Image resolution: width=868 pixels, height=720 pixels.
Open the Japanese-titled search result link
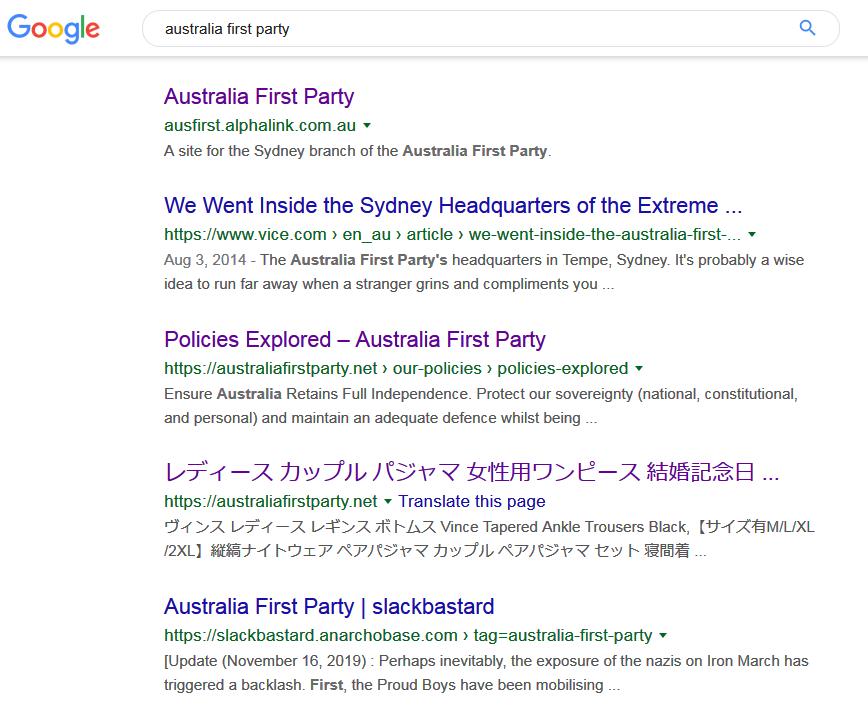(x=471, y=472)
